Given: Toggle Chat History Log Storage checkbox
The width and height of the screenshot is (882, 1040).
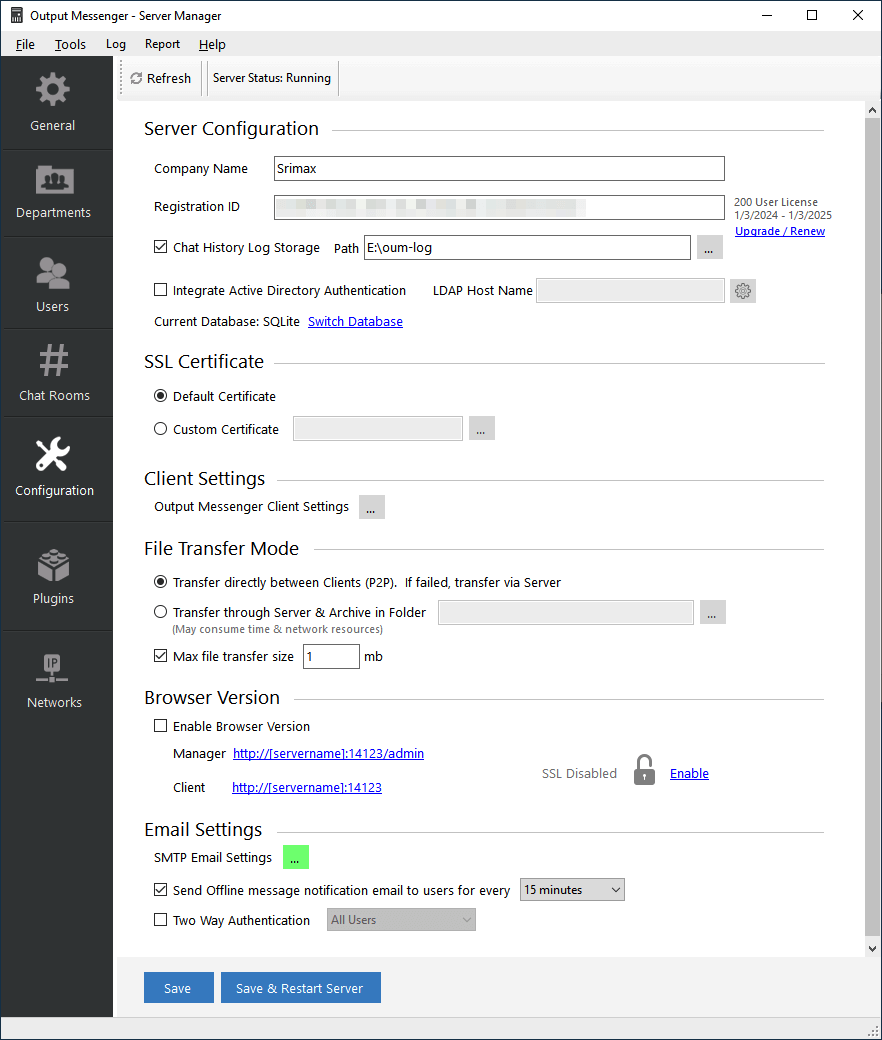Looking at the screenshot, I should click(x=160, y=247).
